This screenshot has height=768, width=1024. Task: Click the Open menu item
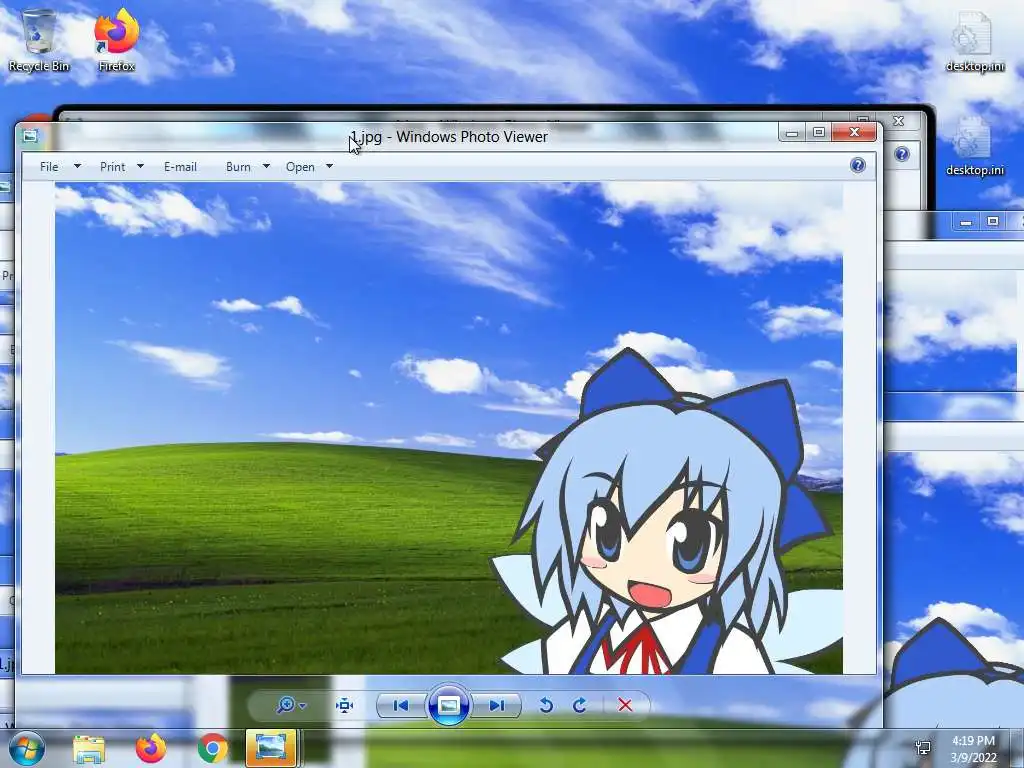(300, 167)
